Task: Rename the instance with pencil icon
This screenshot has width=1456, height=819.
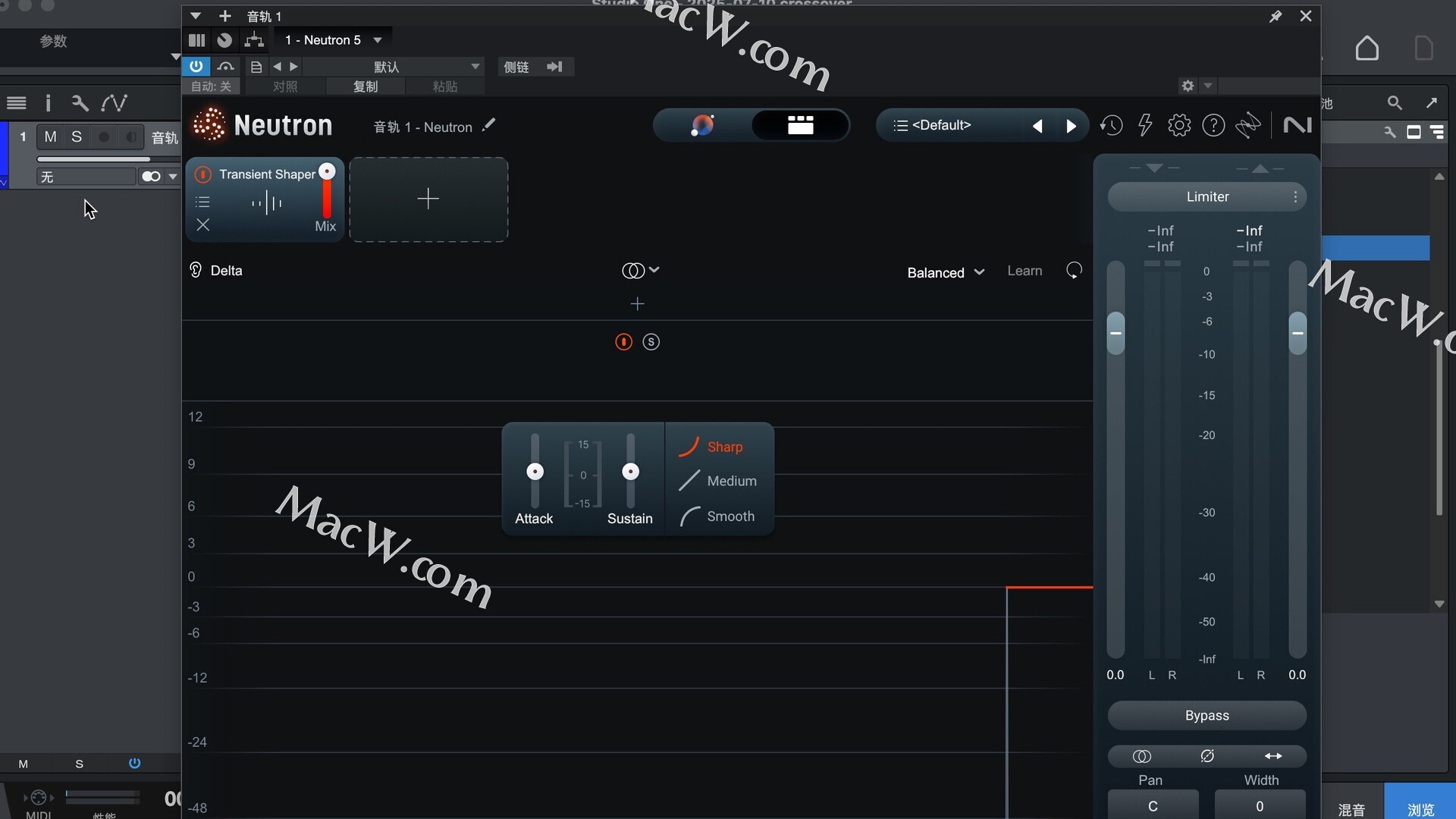Action: [x=489, y=125]
